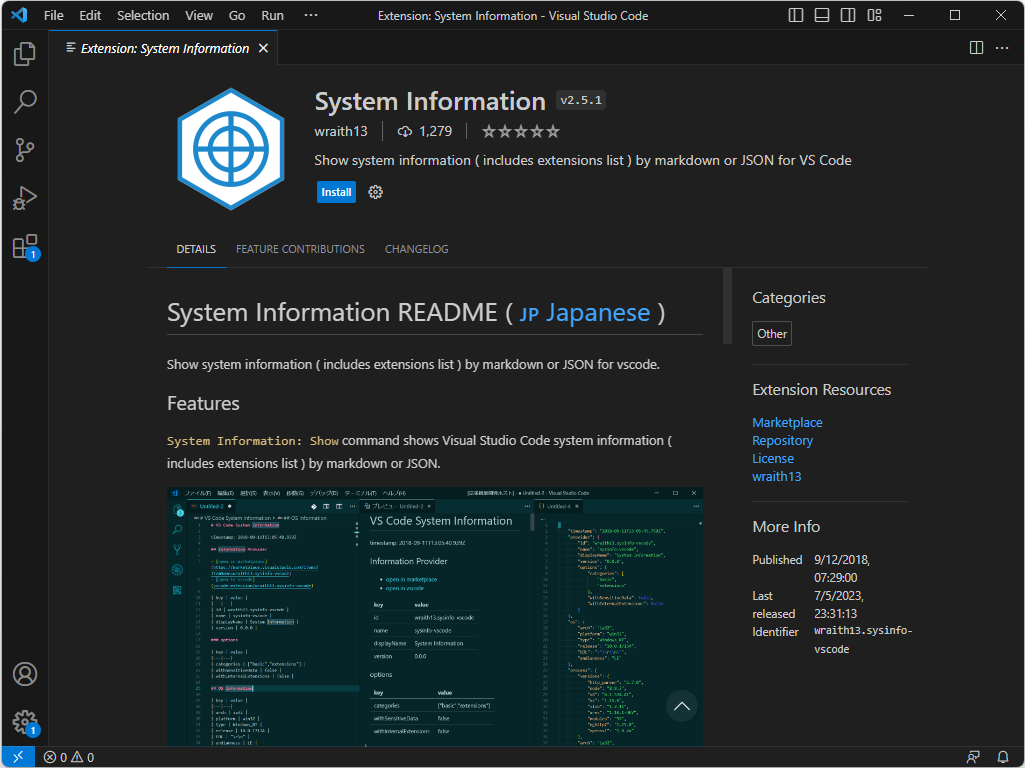The height and width of the screenshot is (768, 1025).
Task: Open the Manage gear in the activity bar
Action: (24, 722)
